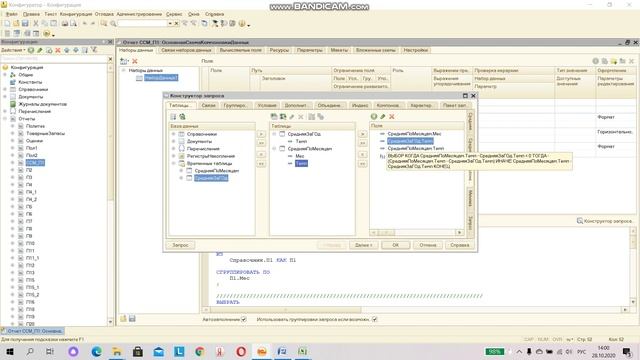Click the Далее button in query constructor
Image resolution: width=640 pixels, height=360 pixels.
point(363,245)
